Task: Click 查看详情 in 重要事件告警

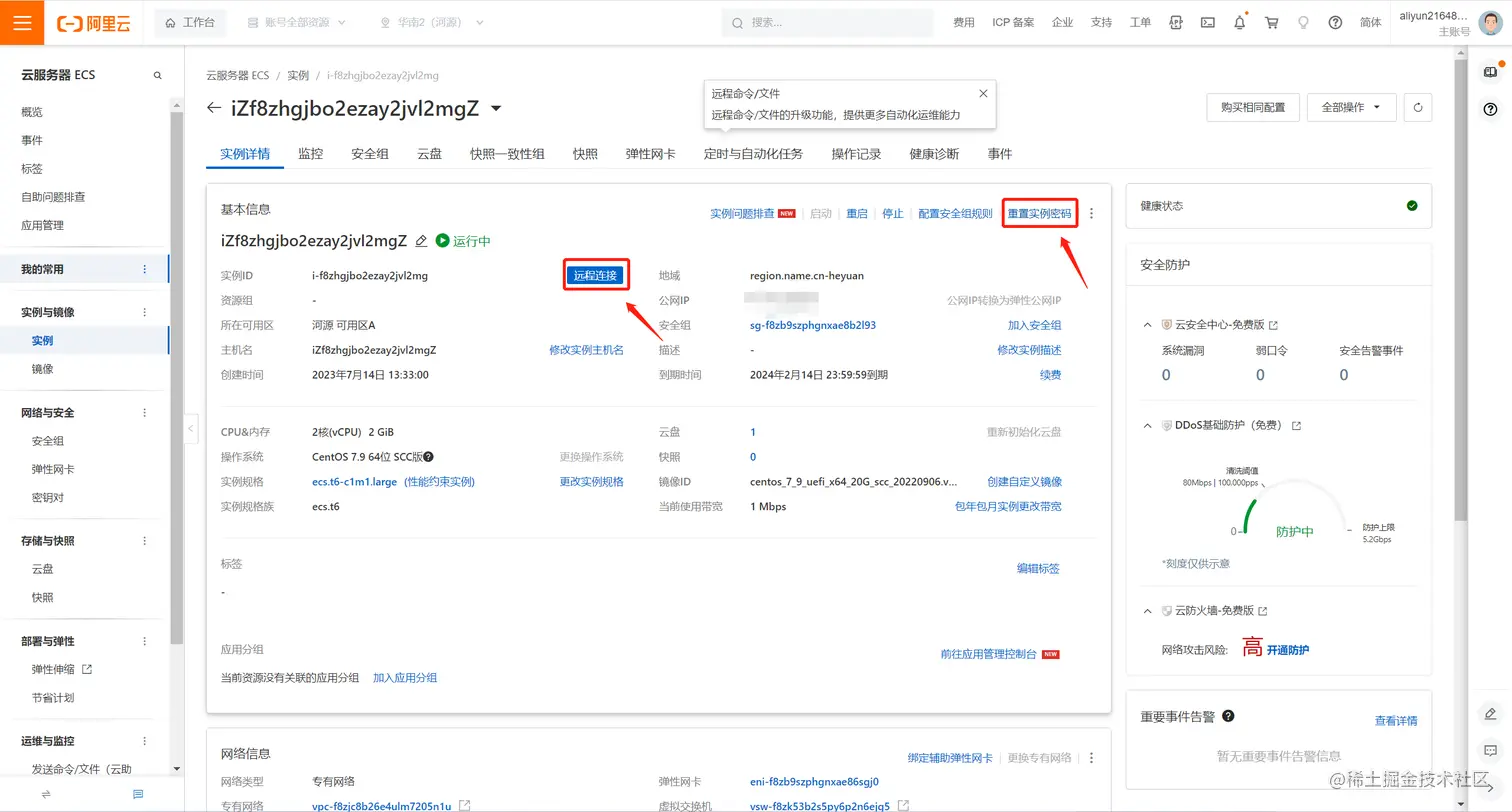Action: (1396, 721)
